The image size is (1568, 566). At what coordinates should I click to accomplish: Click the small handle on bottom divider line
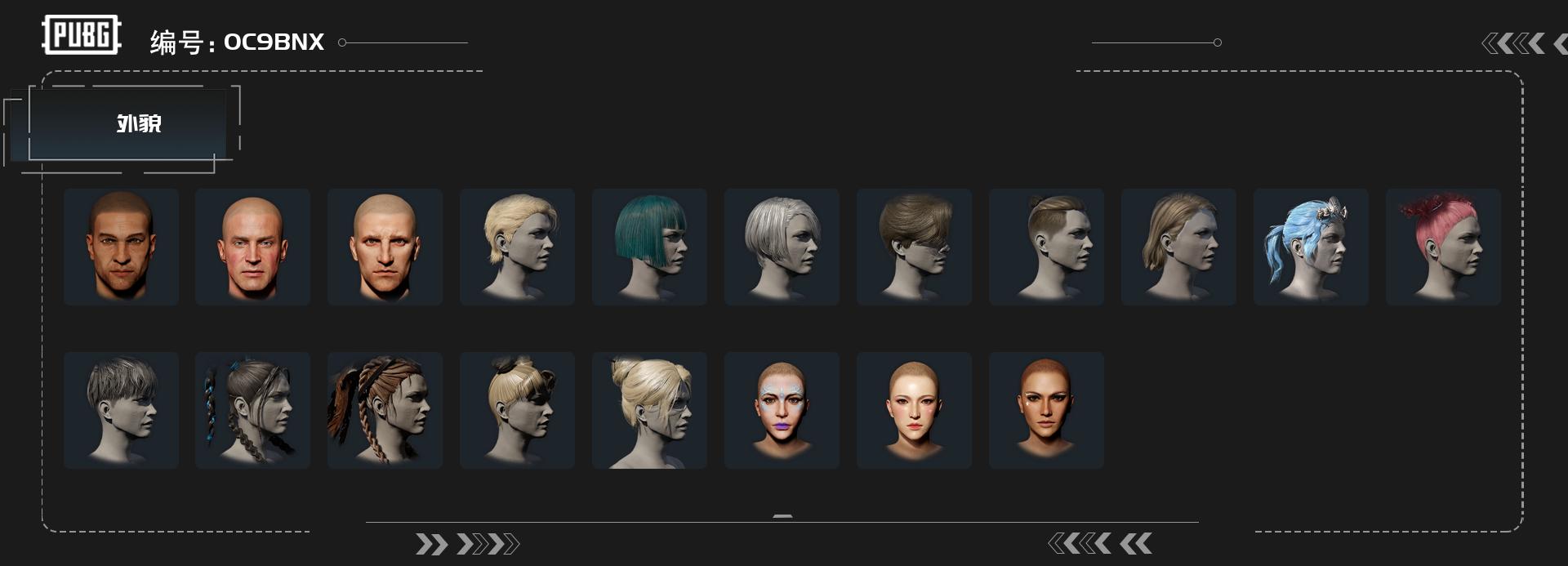pyautogui.click(x=782, y=516)
